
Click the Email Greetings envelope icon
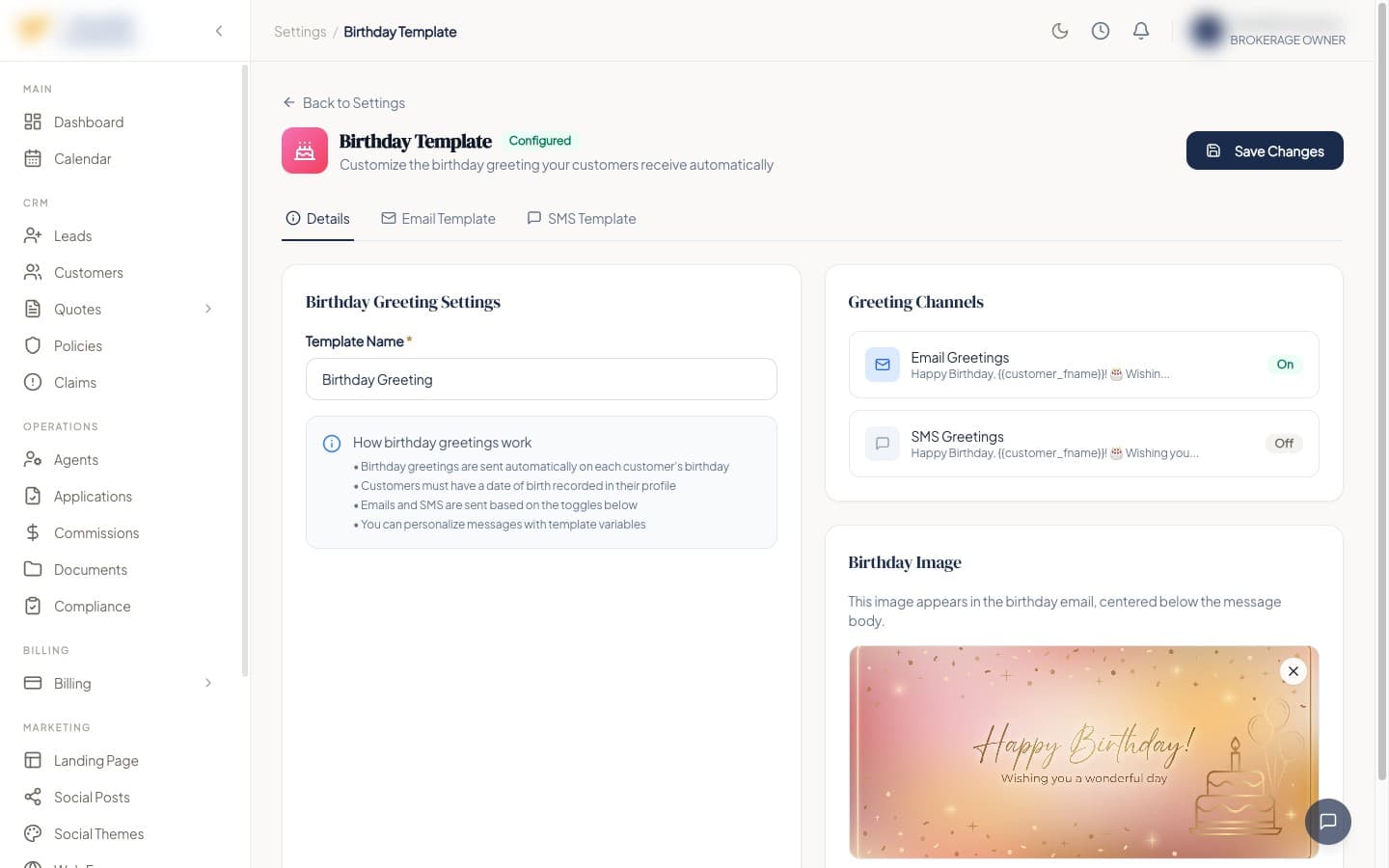point(883,365)
